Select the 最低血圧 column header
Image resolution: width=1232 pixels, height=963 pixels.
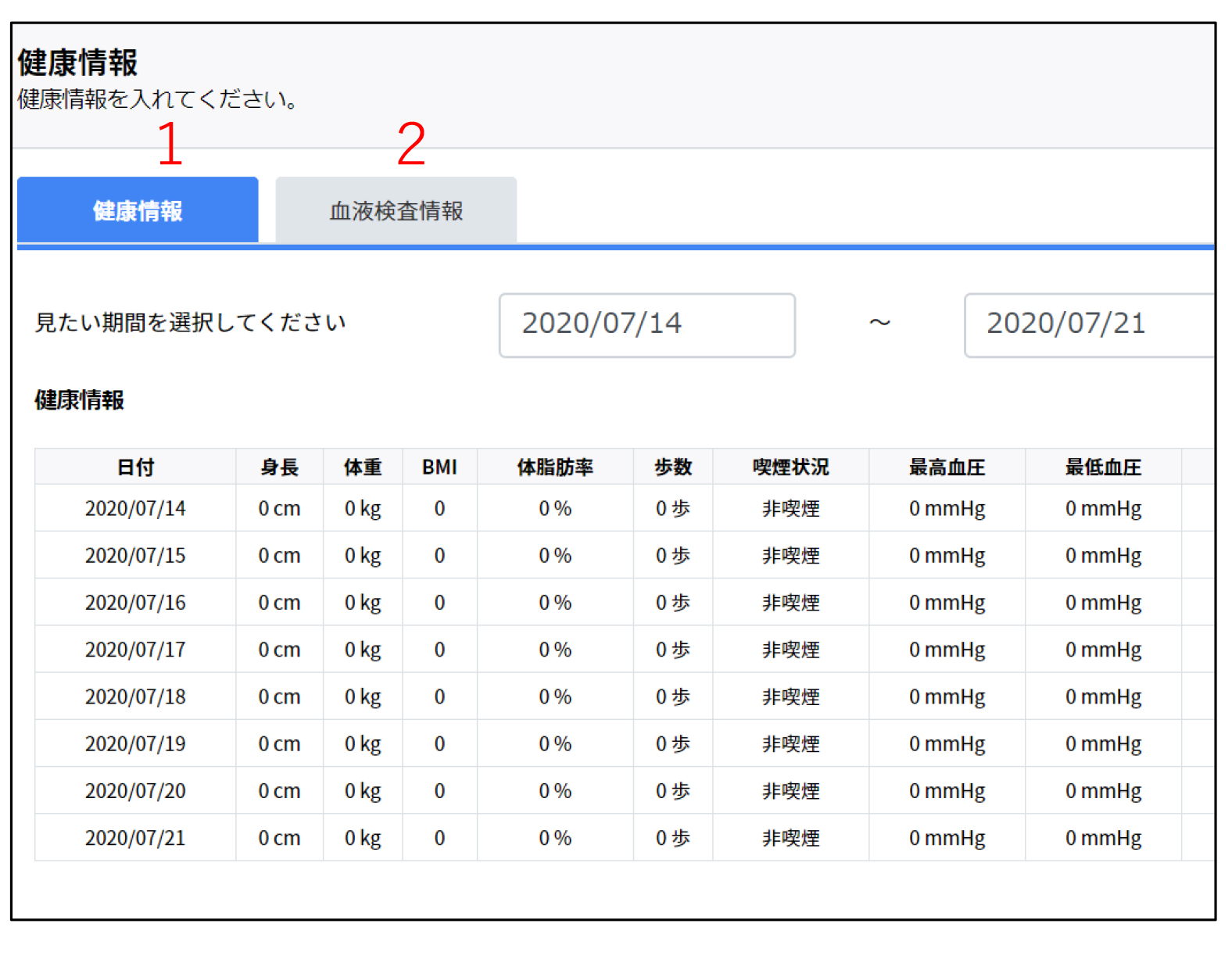click(1103, 467)
